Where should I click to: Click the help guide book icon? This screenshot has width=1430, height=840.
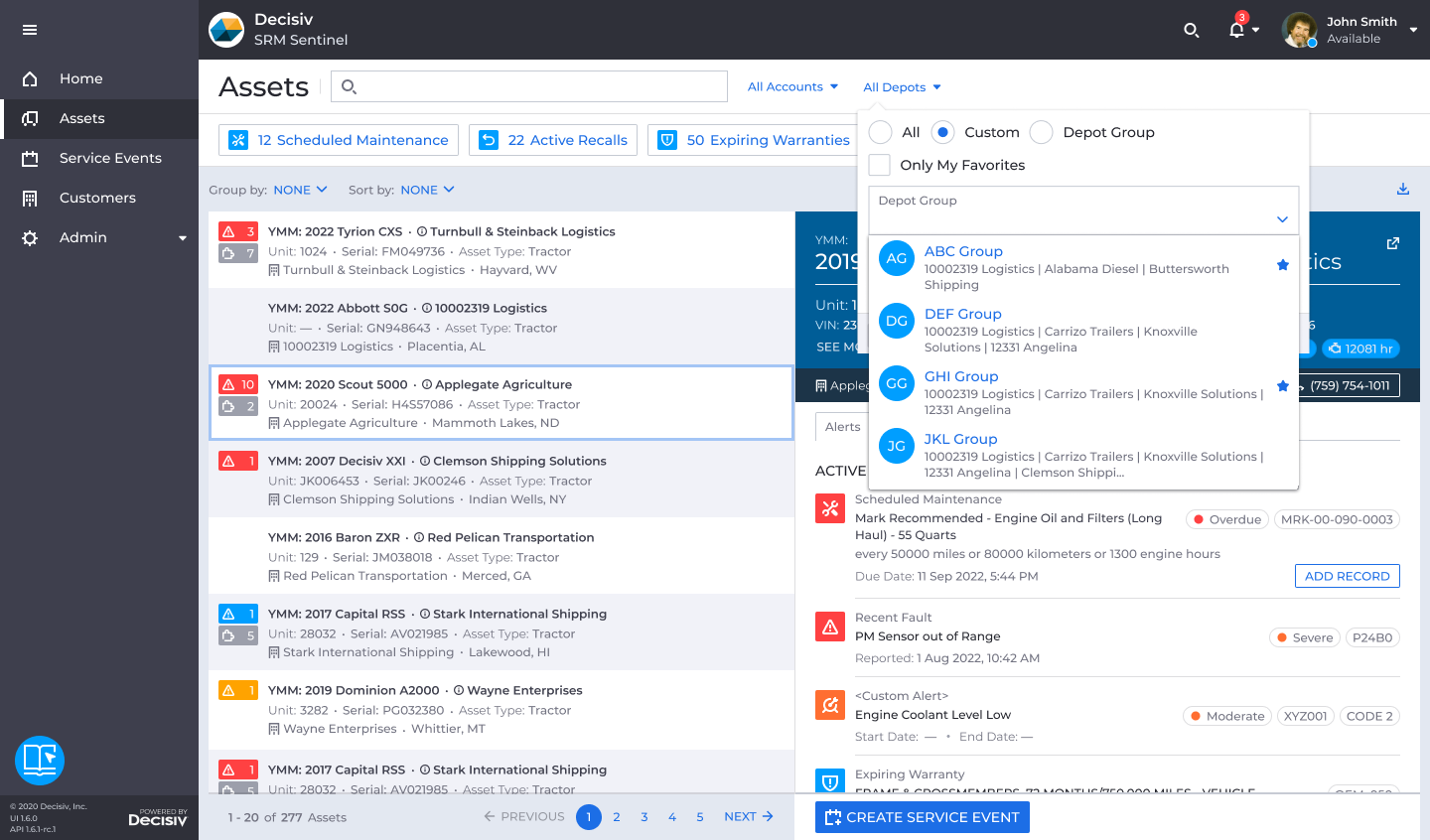coord(40,761)
